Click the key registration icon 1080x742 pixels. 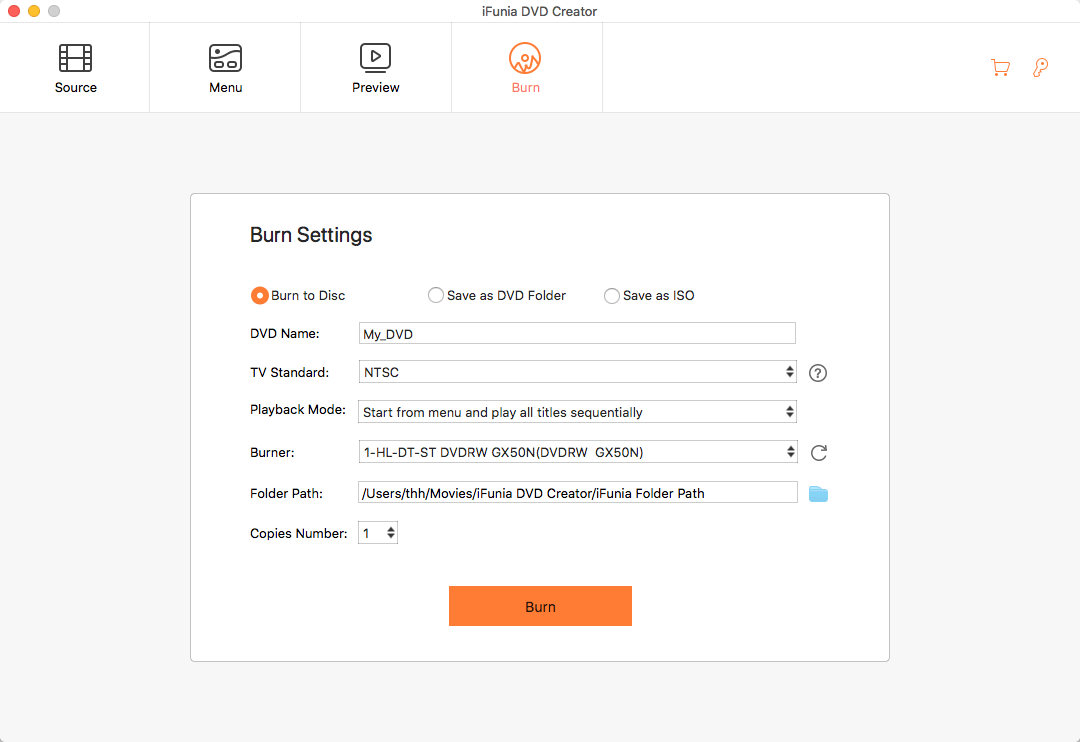pos(1040,68)
